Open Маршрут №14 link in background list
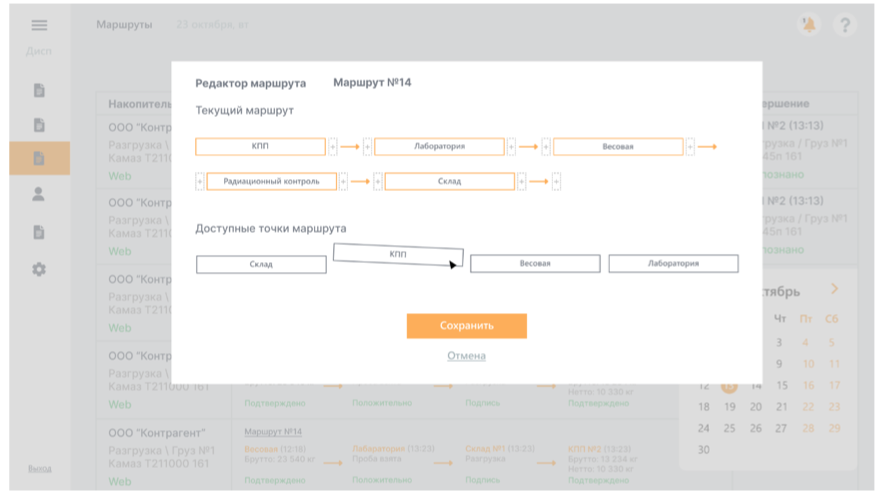The image size is (883, 501). 273,432
